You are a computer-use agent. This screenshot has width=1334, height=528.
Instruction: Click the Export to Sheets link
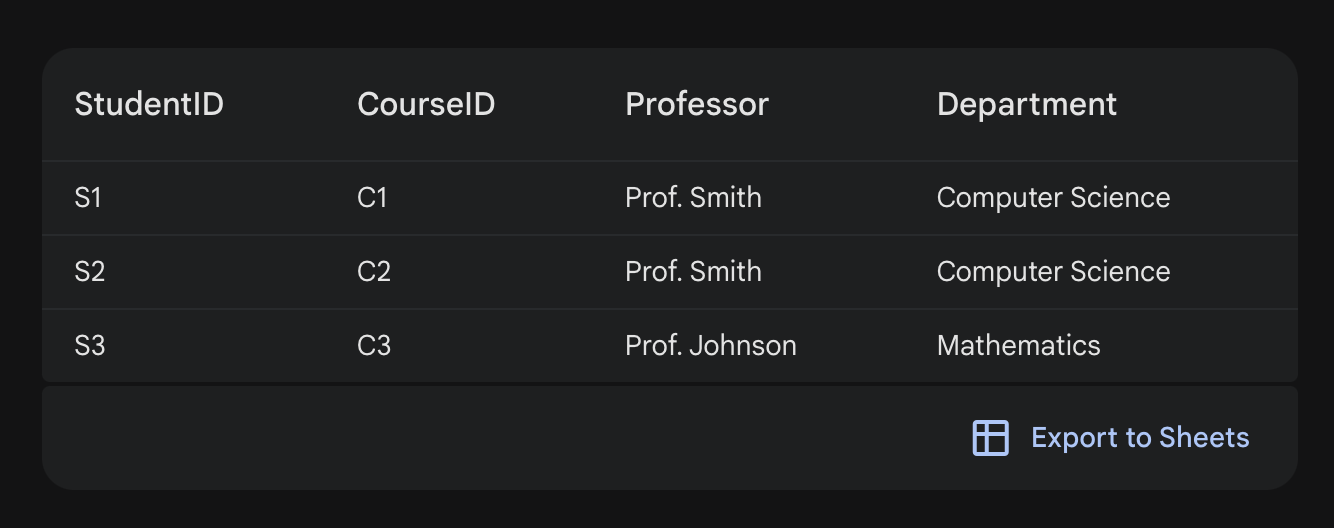1139,438
